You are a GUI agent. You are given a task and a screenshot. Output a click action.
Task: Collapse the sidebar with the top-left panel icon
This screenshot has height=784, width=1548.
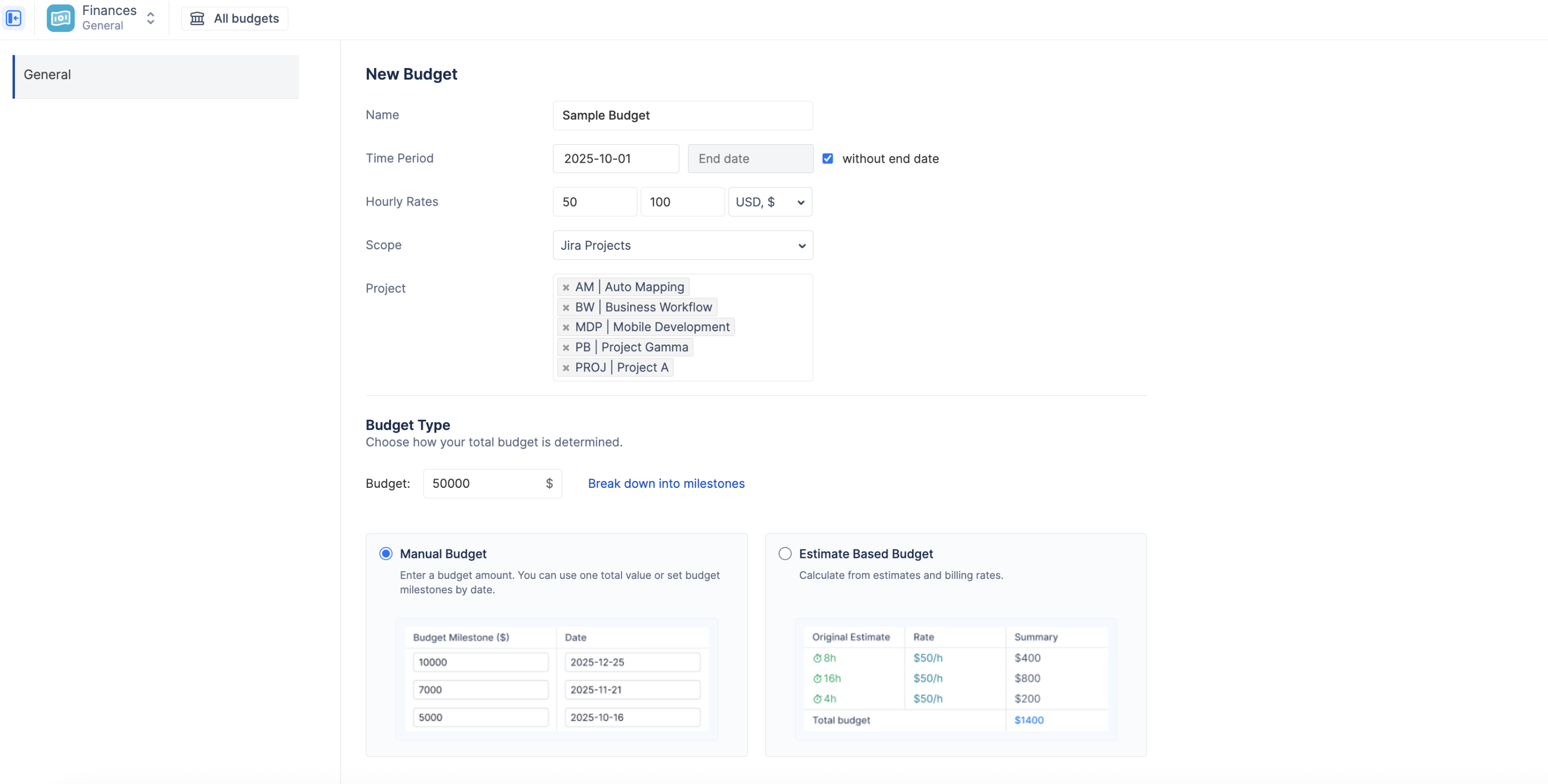13,18
